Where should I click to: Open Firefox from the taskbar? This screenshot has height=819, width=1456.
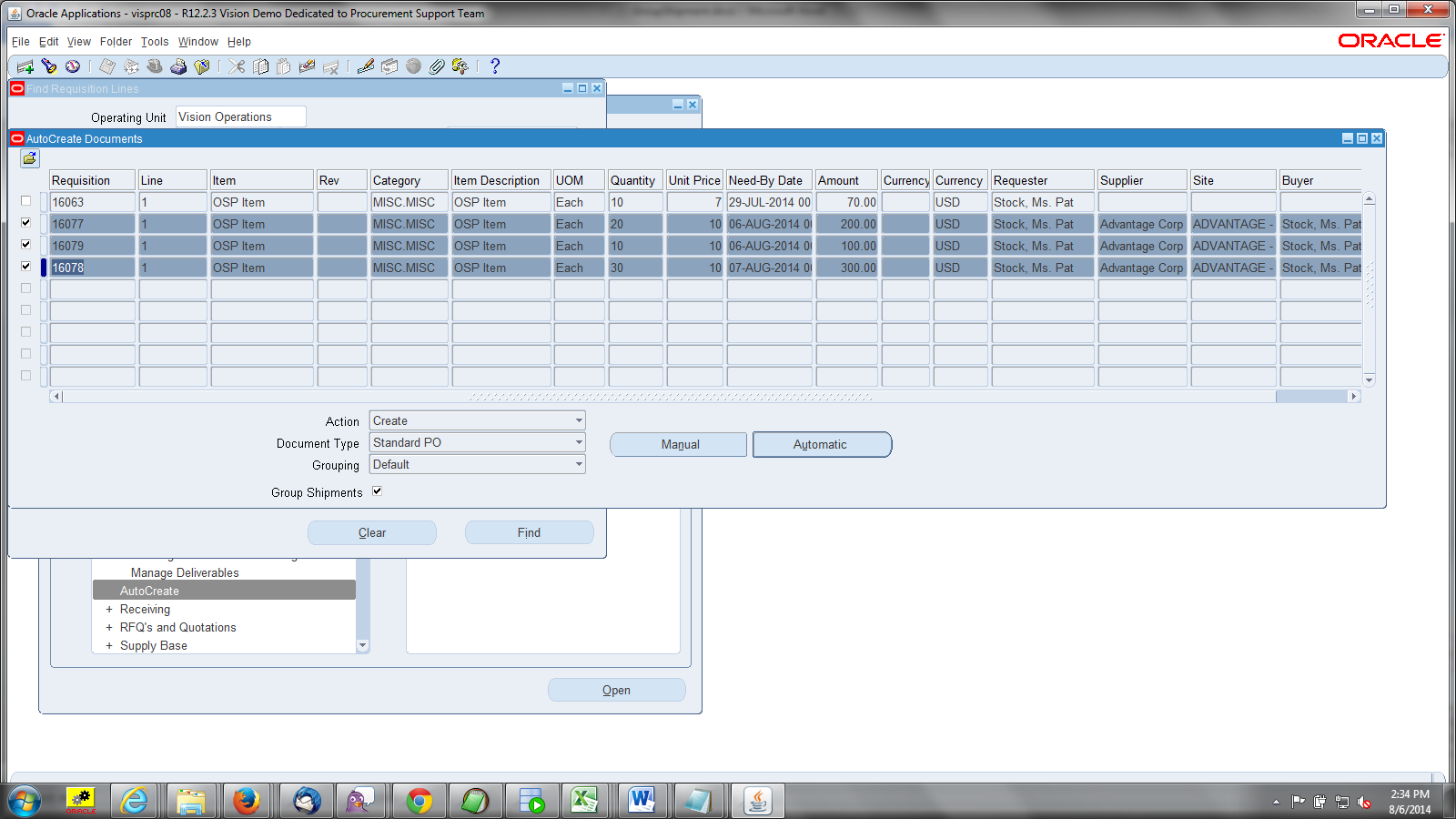[246, 801]
